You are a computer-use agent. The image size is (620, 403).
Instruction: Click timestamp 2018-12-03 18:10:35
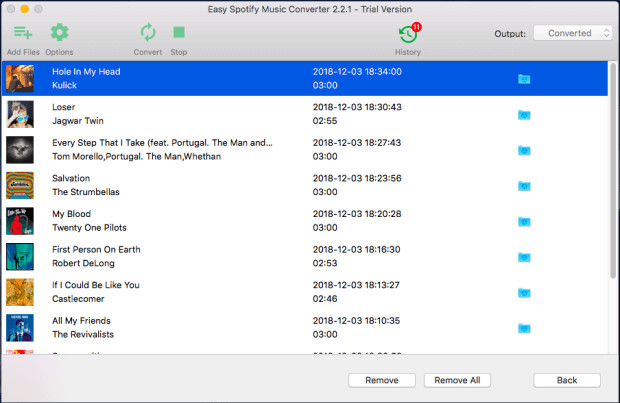[x=356, y=321]
